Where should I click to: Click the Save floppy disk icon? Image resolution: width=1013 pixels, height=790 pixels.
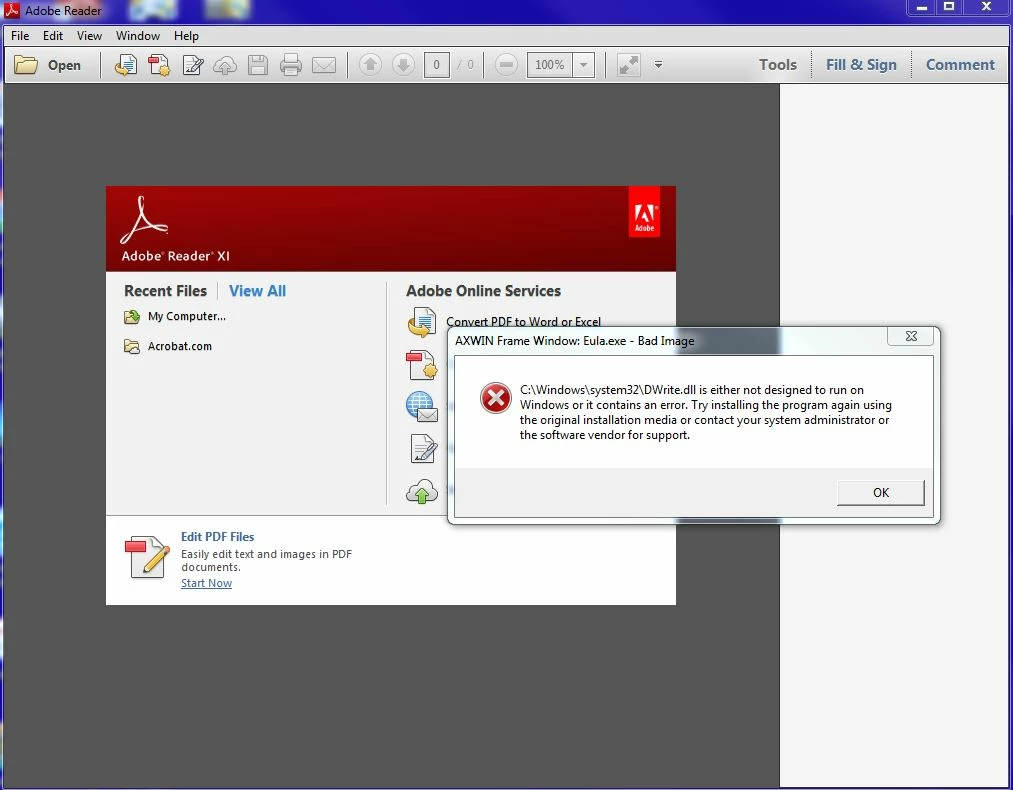click(258, 65)
